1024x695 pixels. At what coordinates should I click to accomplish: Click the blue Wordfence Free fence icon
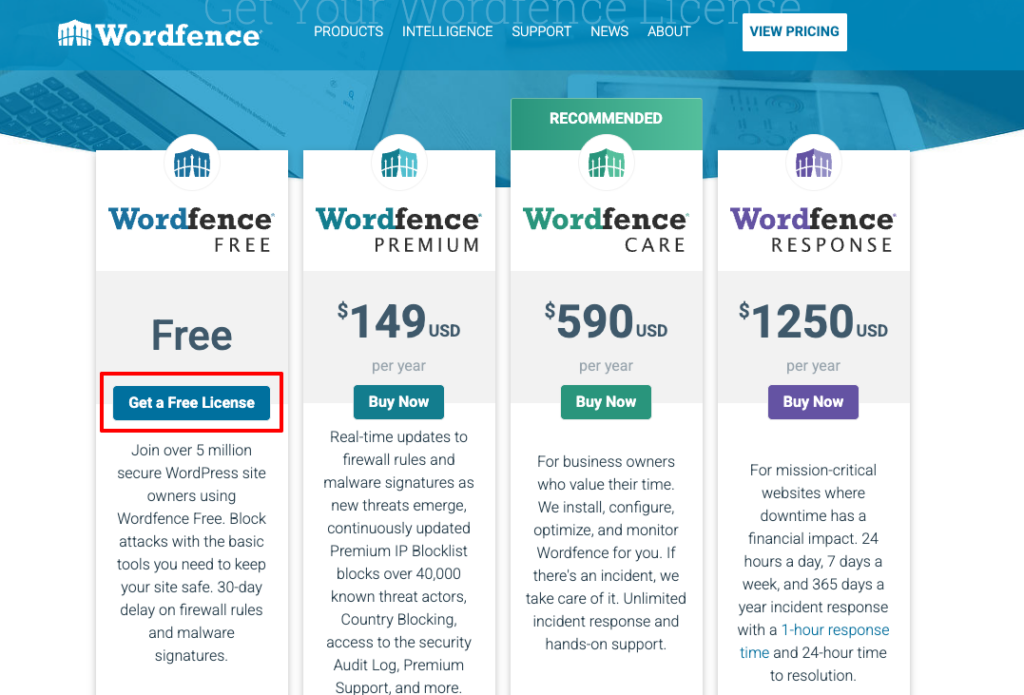tap(192, 163)
